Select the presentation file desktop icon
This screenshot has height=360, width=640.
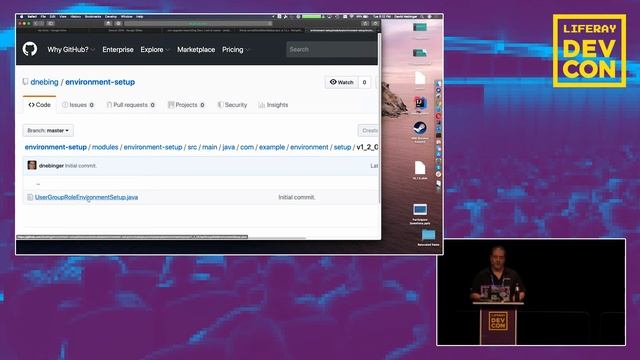pos(420,210)
